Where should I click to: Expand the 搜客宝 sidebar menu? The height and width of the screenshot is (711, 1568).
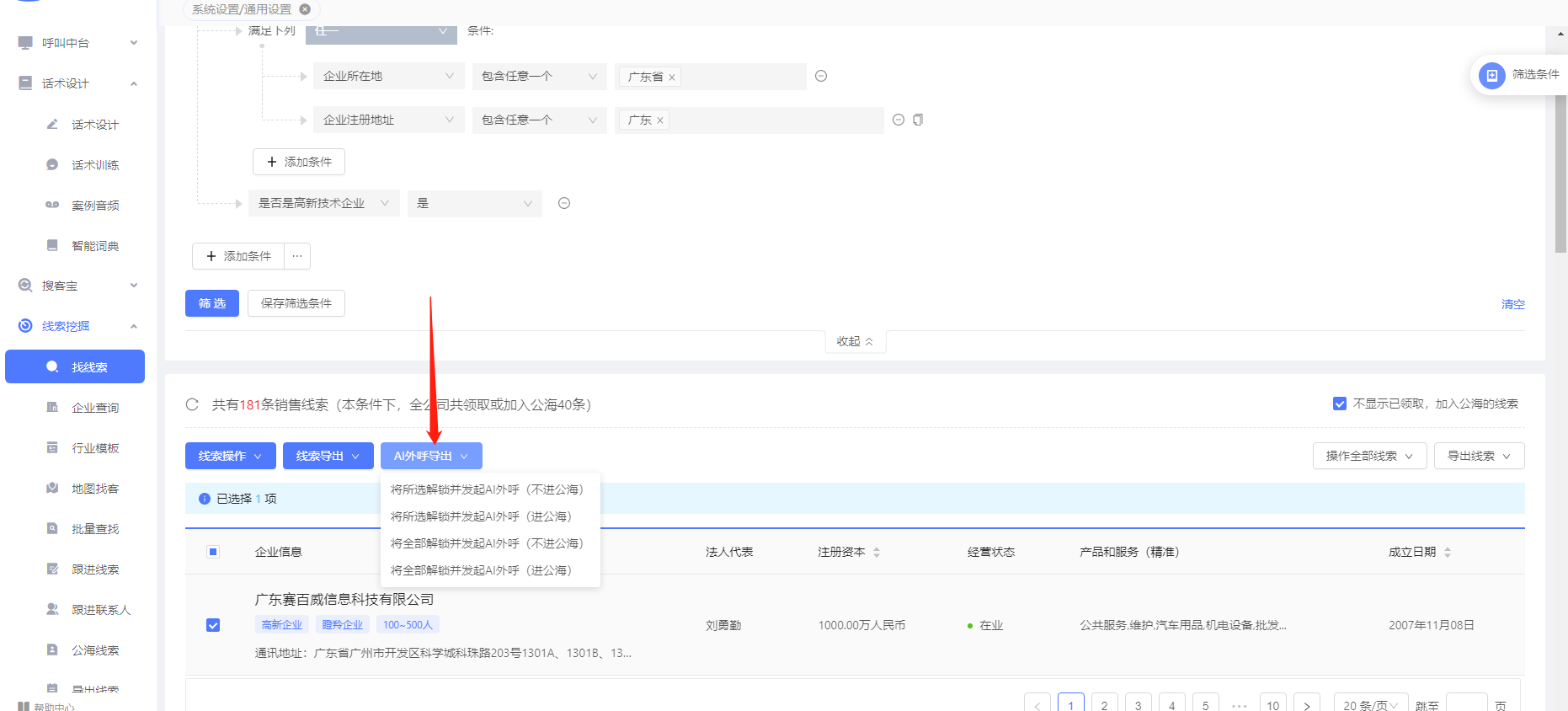[x=78, y=286]
